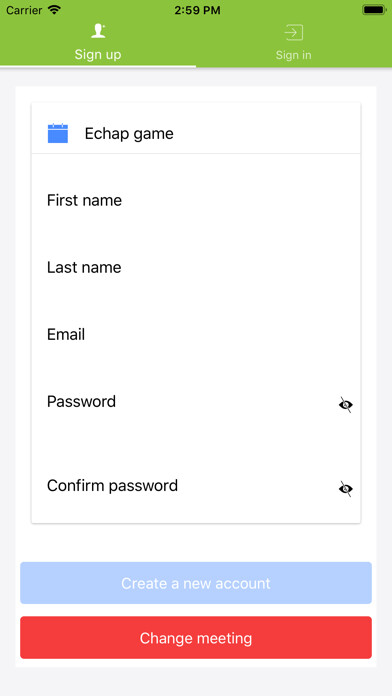Reveal the Confirm password field text

click(346, 489)
